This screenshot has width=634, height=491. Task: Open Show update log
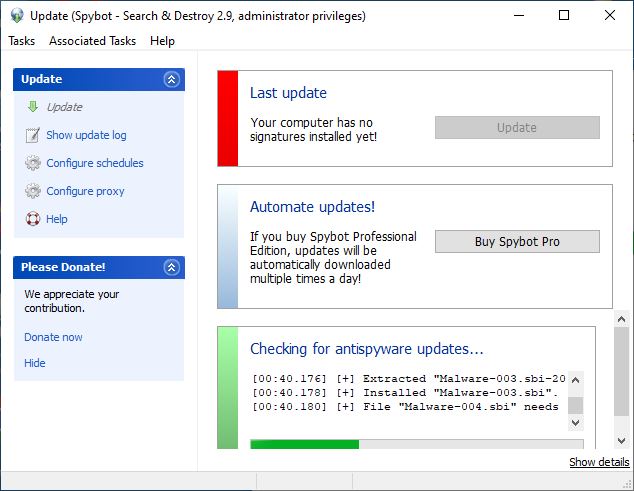coord(86,135)
